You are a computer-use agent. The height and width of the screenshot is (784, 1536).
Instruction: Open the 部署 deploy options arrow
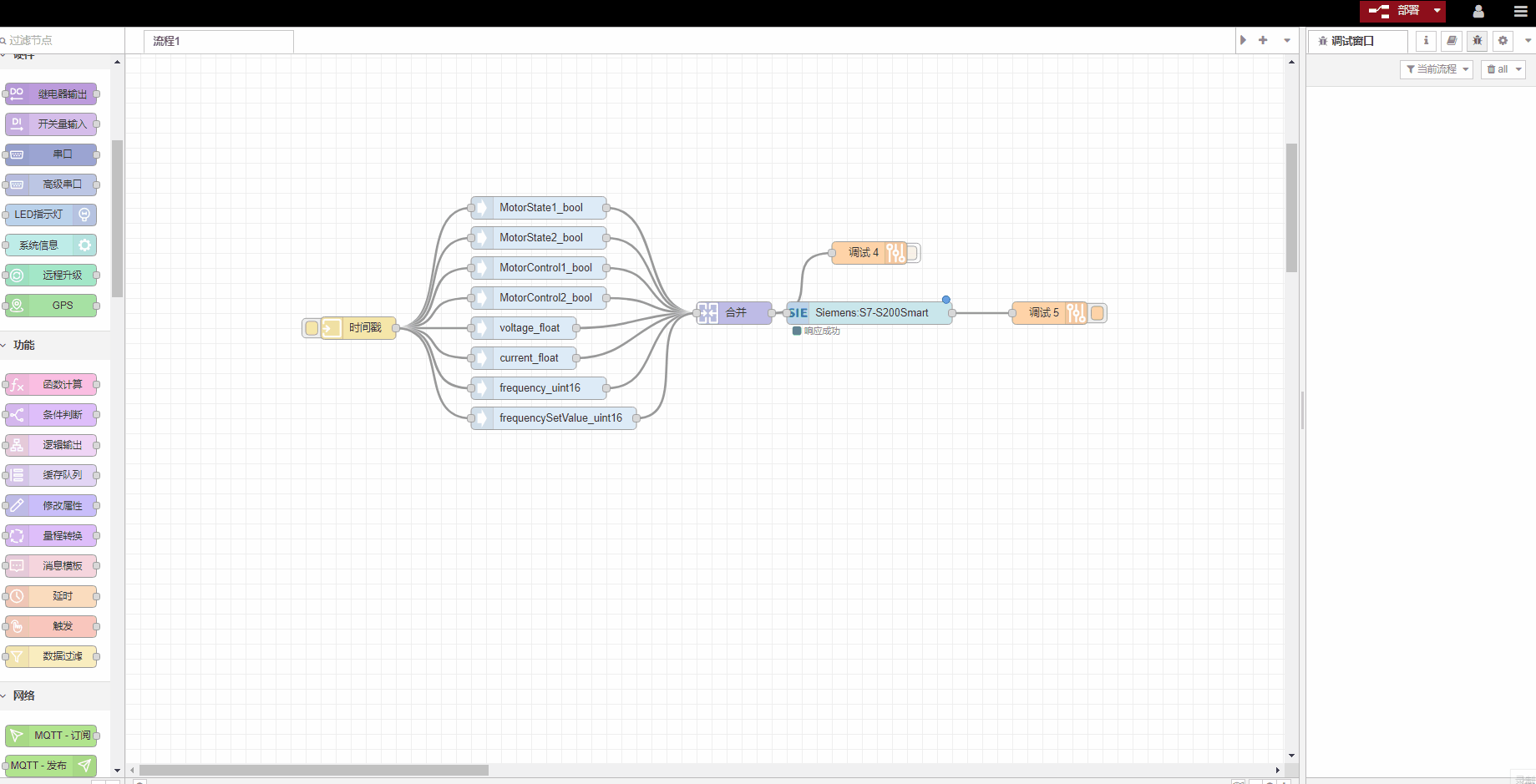1437,11
